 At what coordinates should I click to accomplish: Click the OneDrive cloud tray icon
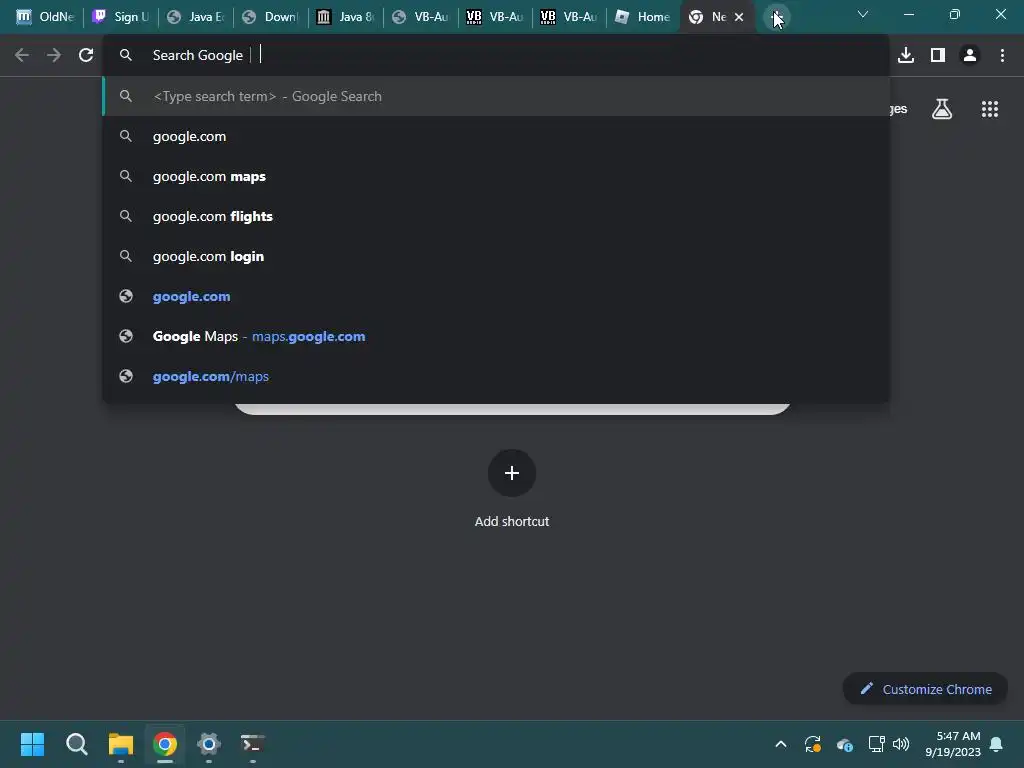[844, 744]
